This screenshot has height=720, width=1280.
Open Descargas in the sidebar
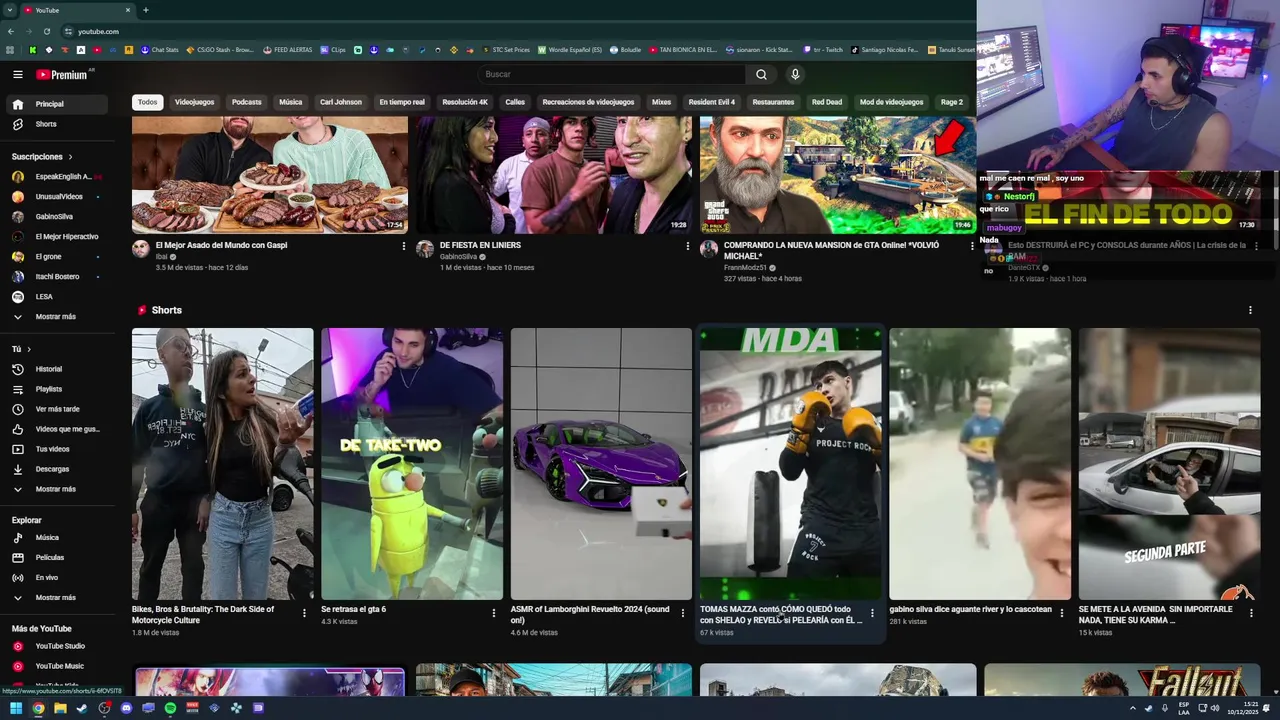(x=58, y=469)
